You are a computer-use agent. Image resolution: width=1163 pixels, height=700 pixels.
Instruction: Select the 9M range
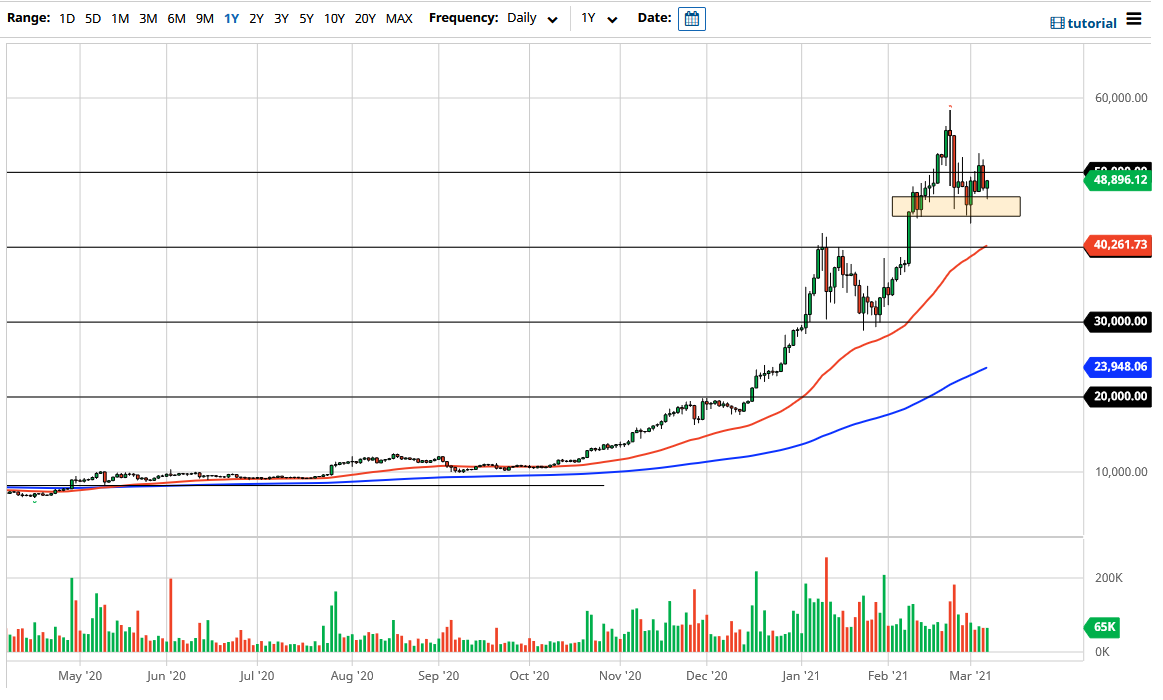tap(205, 18)
